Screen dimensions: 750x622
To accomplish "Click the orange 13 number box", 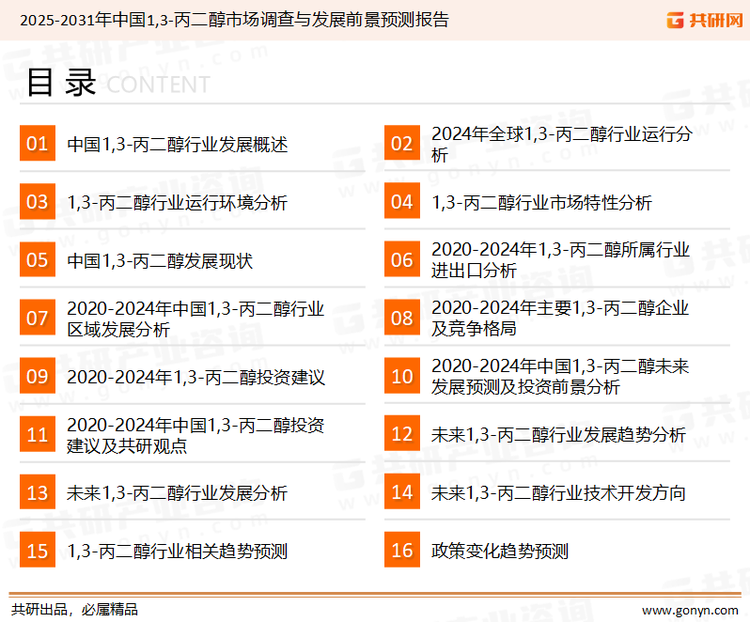I will pos(37,492).
